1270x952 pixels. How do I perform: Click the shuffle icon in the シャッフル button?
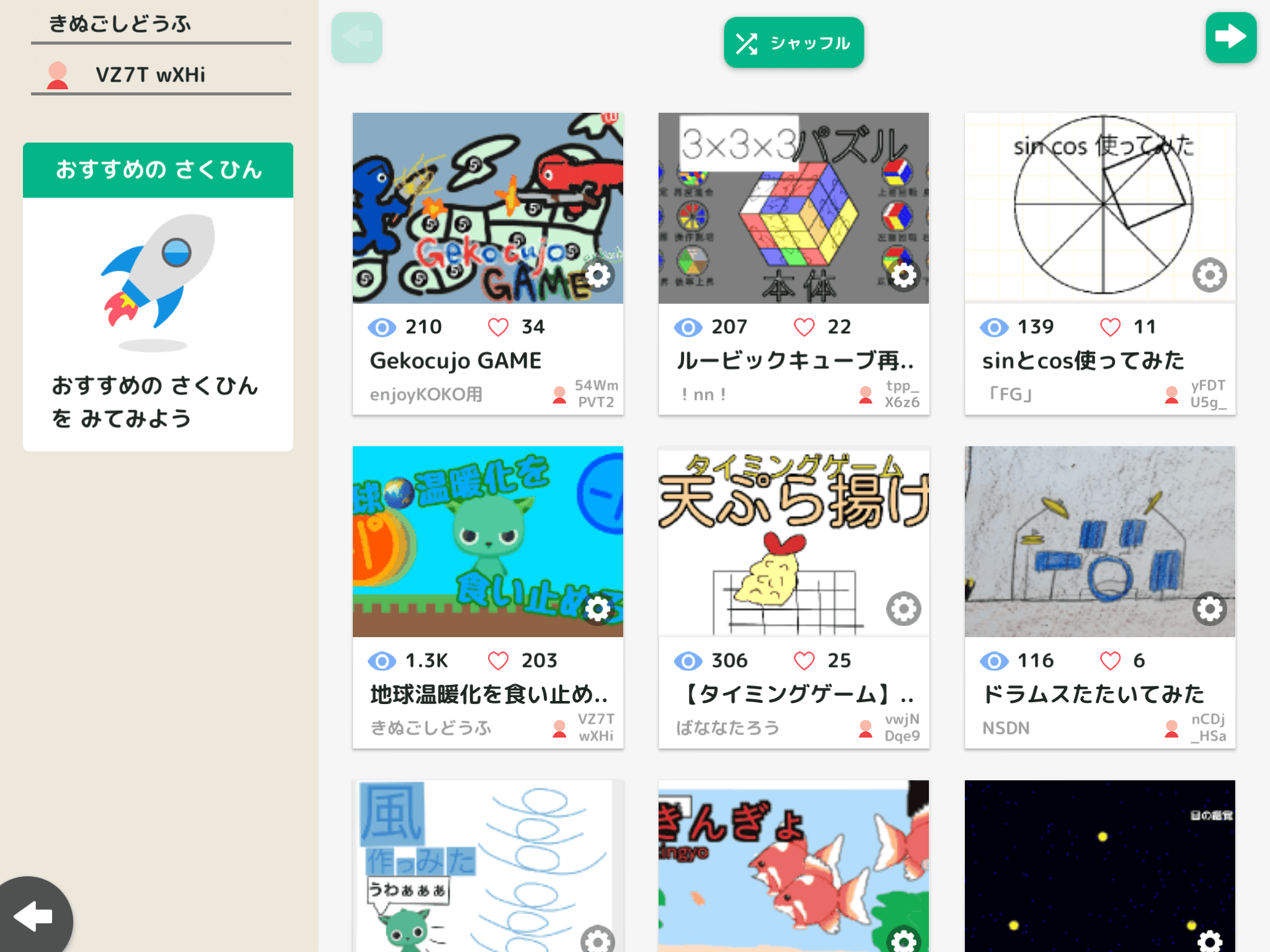[x=747, y=43]
